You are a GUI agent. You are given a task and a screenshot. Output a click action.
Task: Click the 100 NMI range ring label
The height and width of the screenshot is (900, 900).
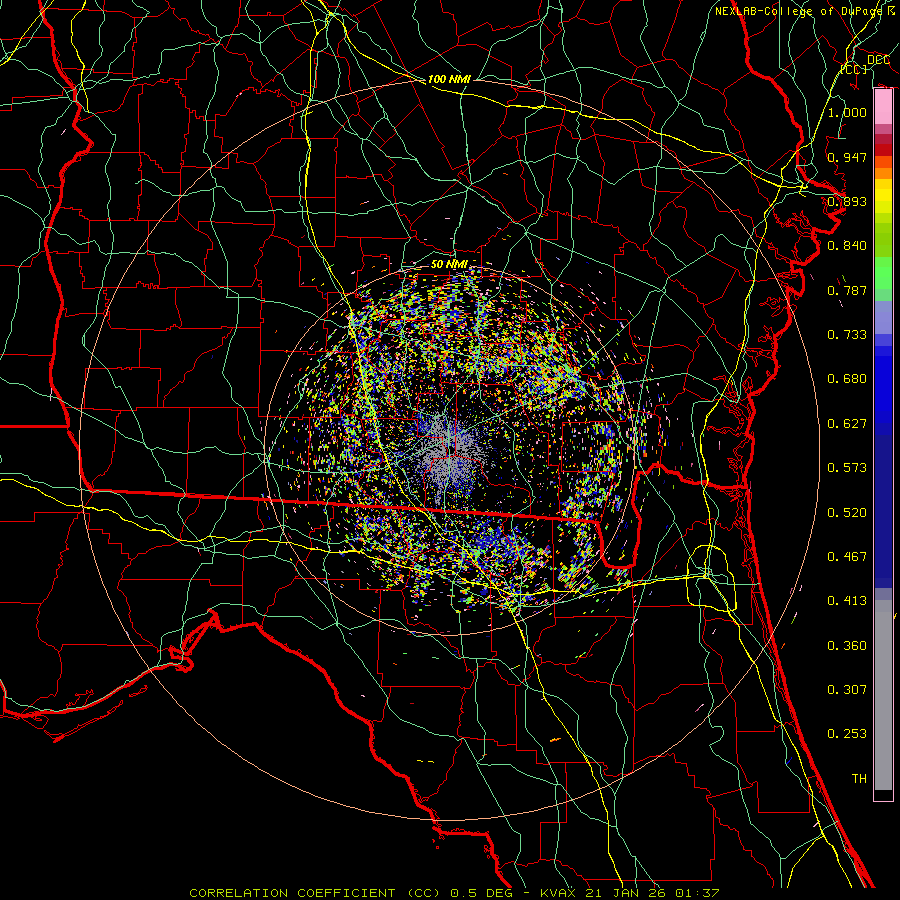449,79
